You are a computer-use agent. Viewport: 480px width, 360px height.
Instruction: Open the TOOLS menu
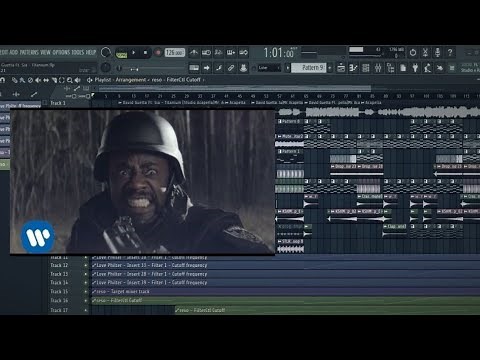pyautogui.click(x=78, y=52)
